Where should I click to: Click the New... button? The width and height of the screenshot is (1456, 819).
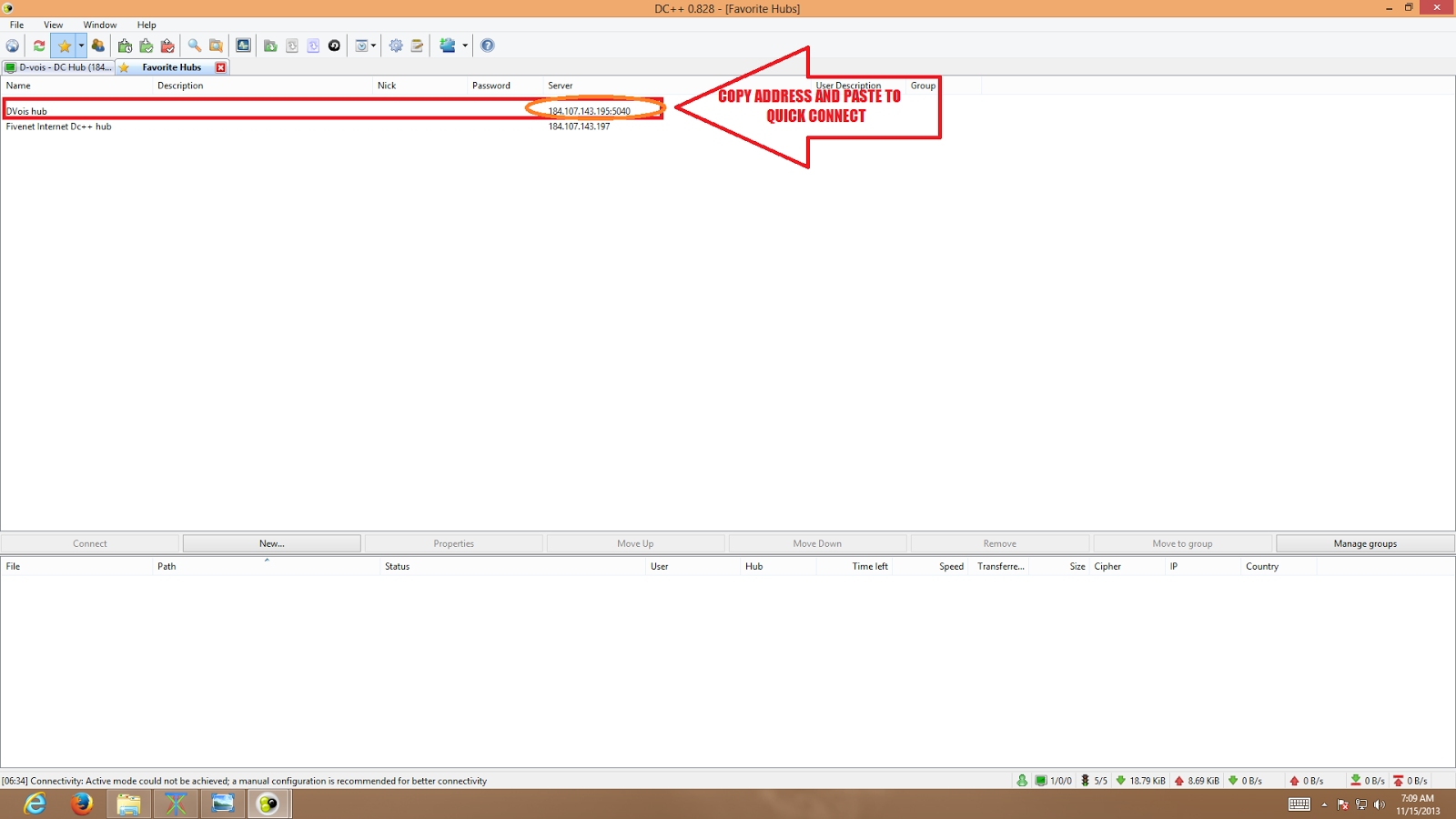[x=272, y=543]
